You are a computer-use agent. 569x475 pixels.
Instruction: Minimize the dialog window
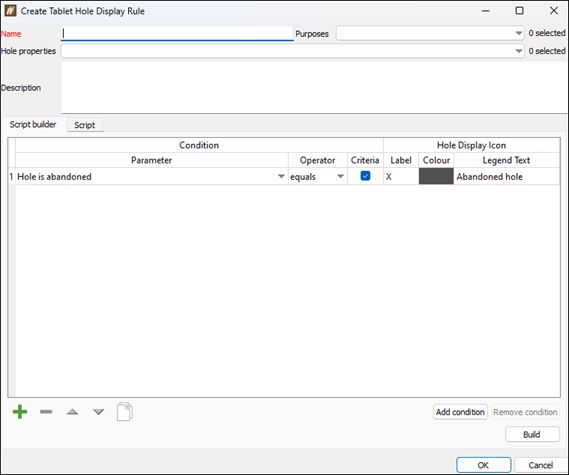point(486,11)
